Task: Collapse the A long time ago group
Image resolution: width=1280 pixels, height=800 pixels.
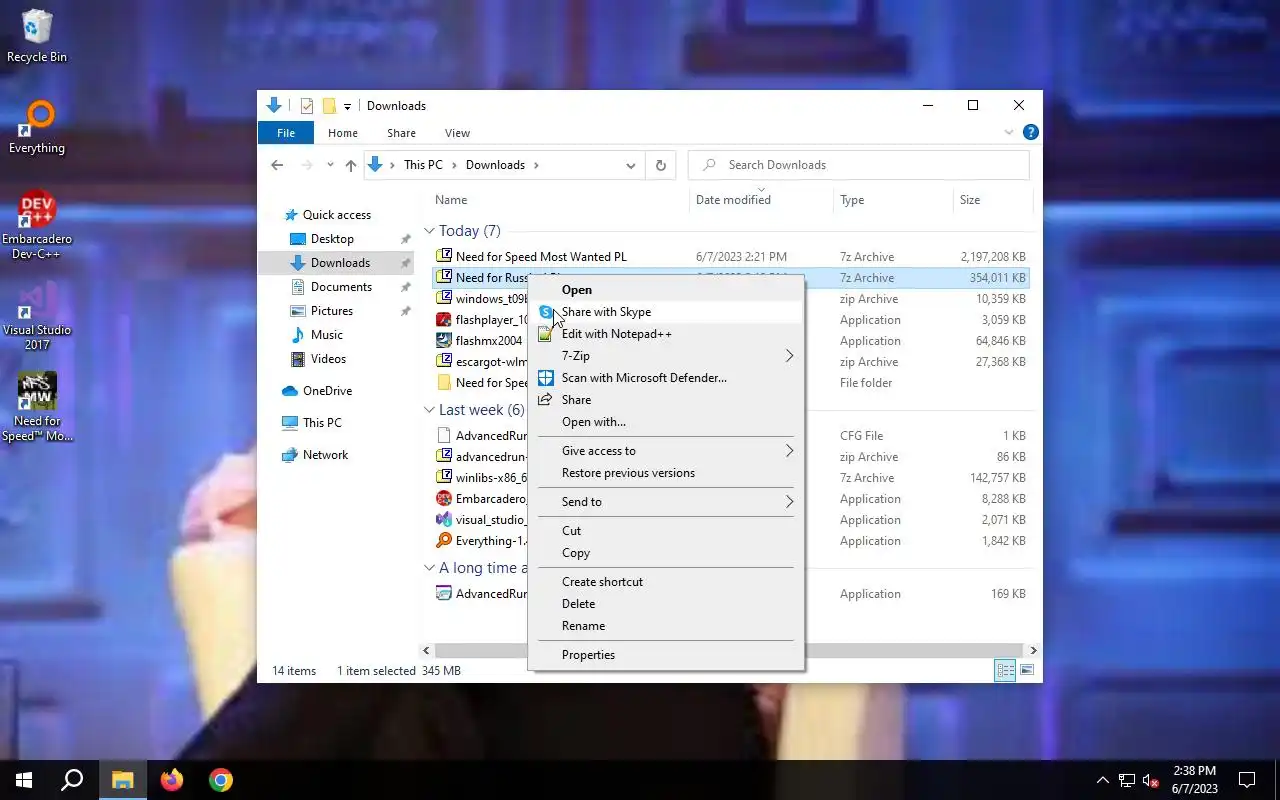Action: (429, 568)
